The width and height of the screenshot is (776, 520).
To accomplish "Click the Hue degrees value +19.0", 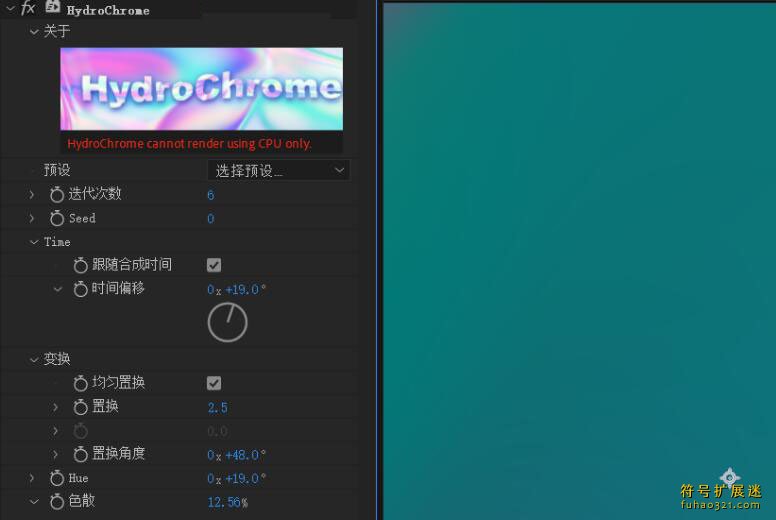I will (242, 479).
